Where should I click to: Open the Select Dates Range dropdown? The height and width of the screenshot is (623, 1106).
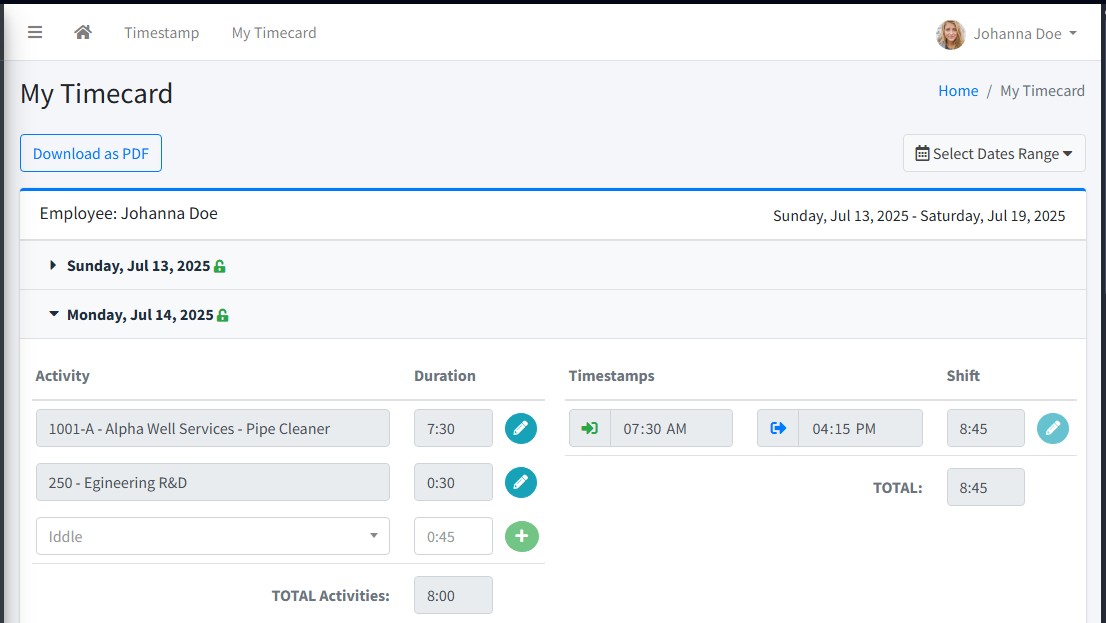993,153
